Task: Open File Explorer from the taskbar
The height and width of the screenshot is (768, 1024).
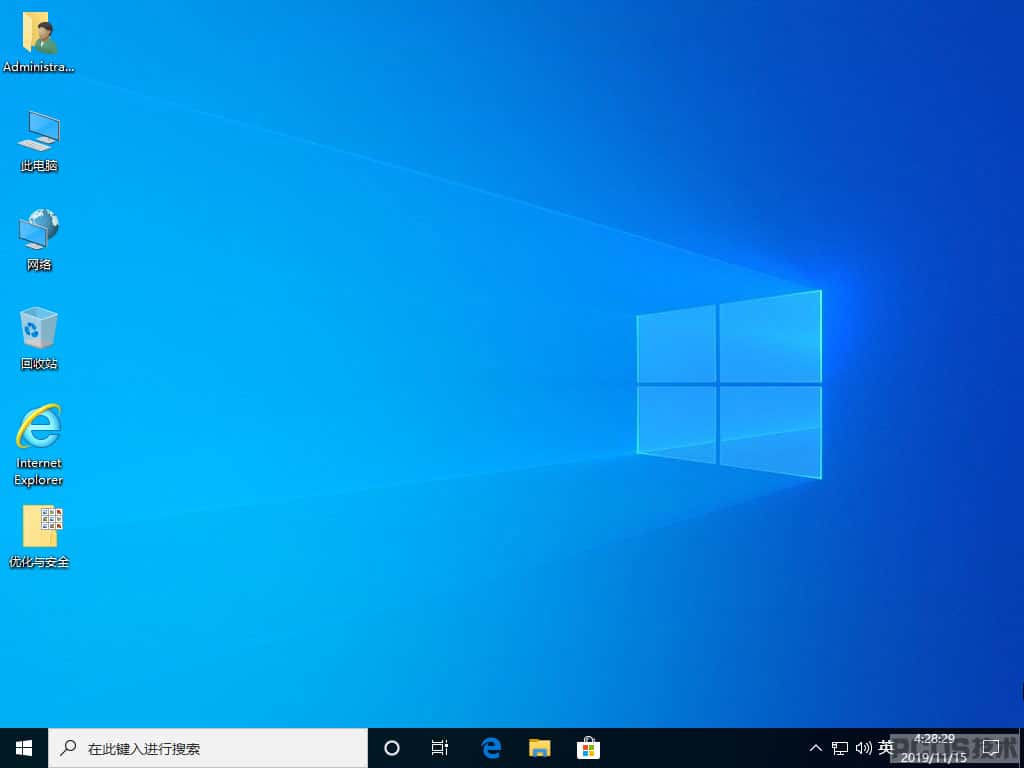Action: (x=539, y=748)
